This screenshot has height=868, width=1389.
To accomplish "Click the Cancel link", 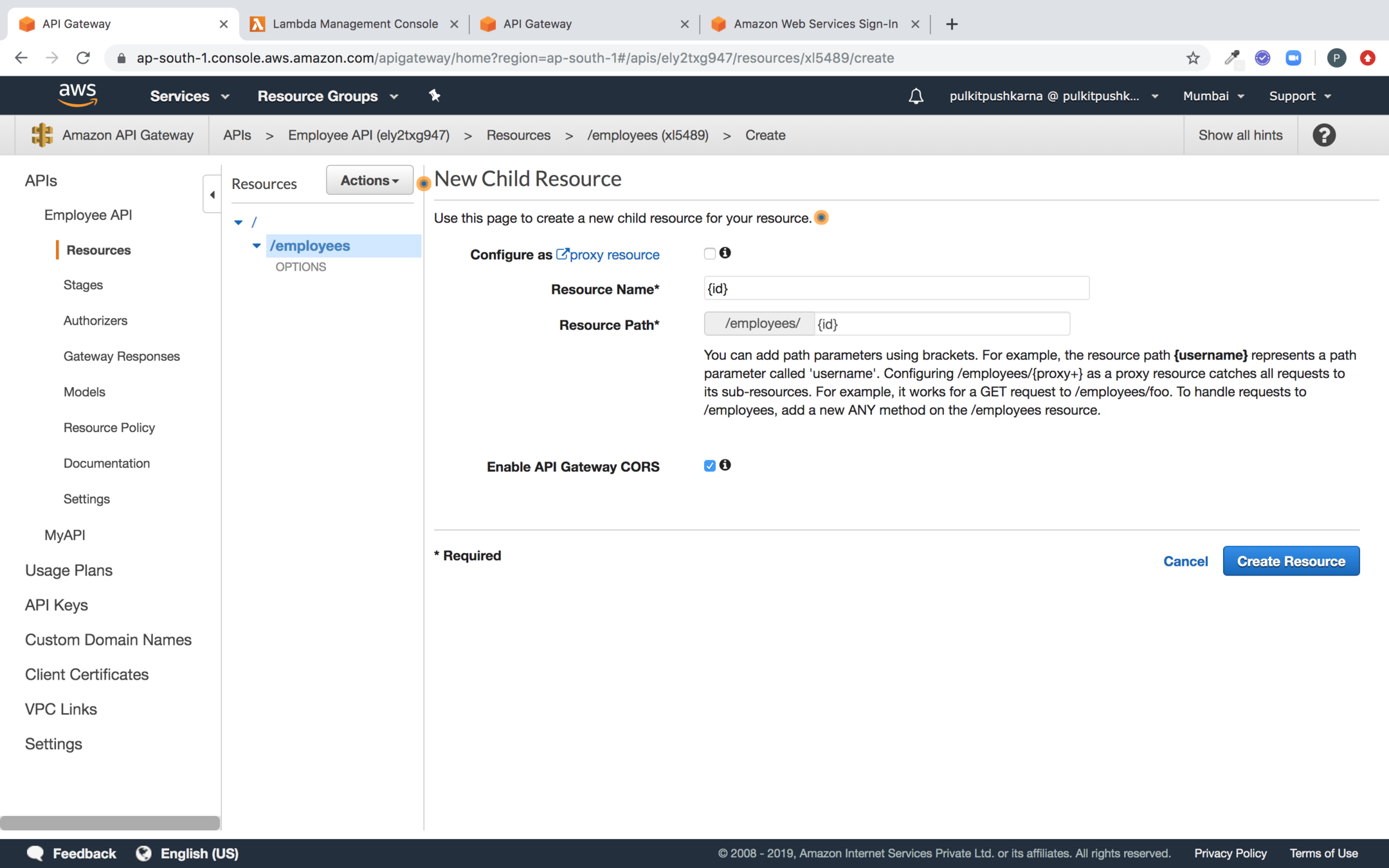I will 1185,561.
